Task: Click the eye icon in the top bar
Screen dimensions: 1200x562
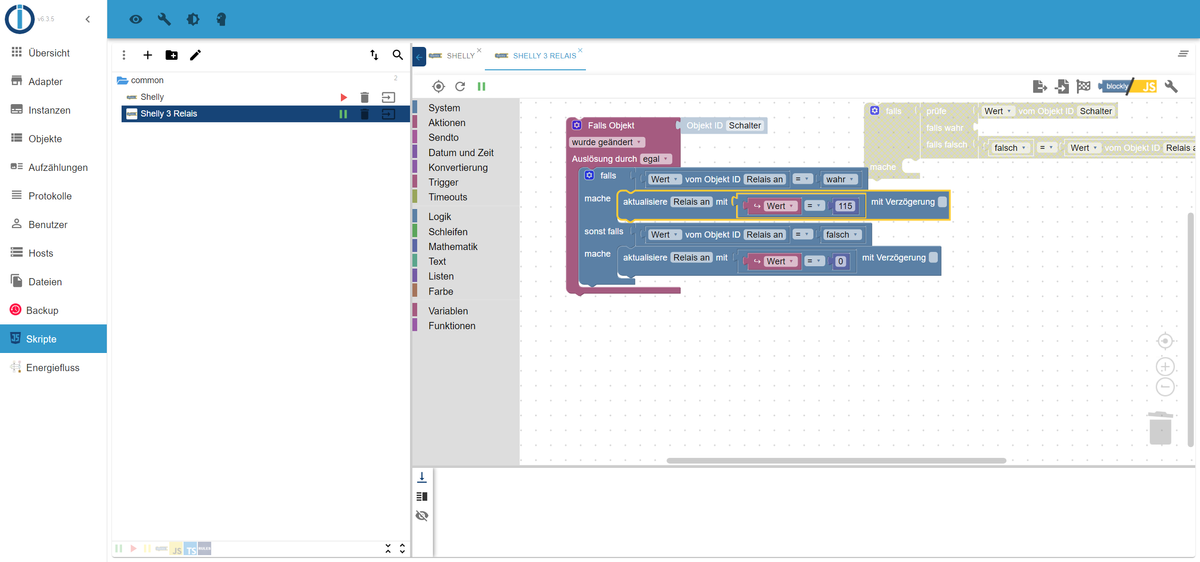Action: point(136,19)
